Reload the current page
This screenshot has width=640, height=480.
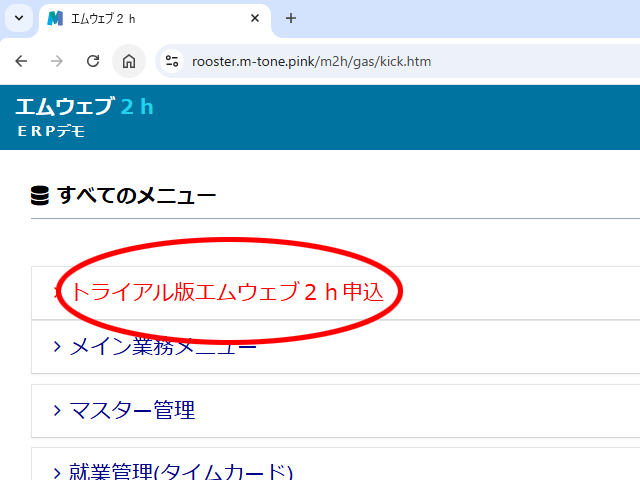(x=93, y=61)
